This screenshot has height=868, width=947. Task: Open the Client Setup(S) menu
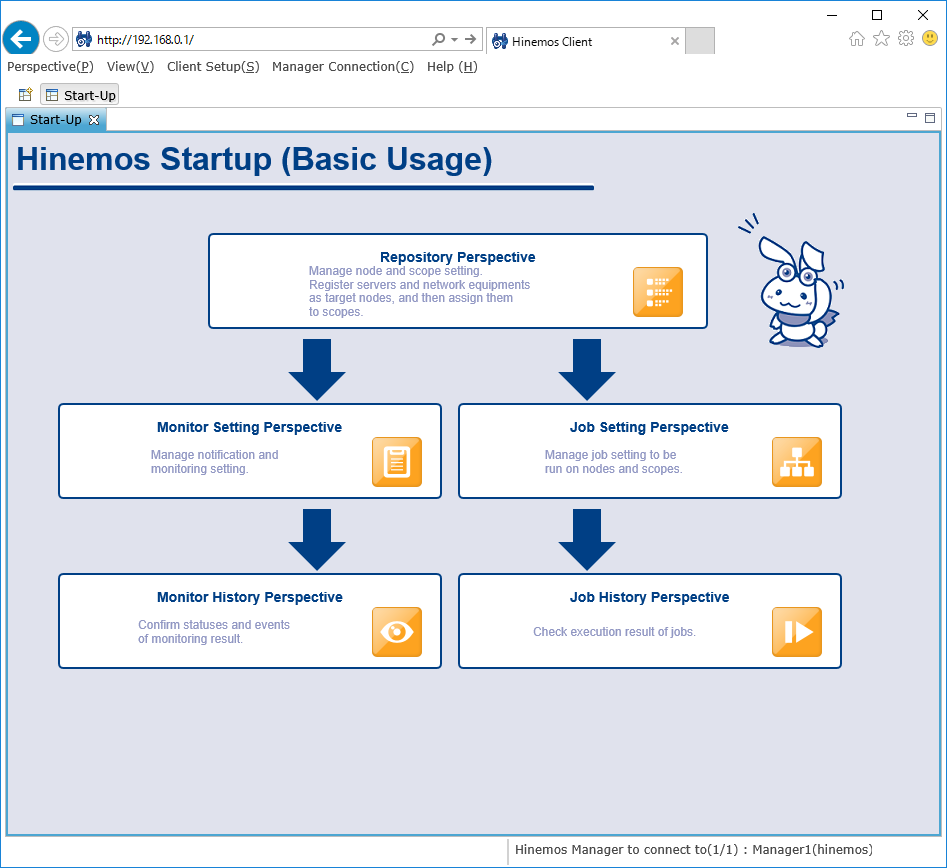213,66
